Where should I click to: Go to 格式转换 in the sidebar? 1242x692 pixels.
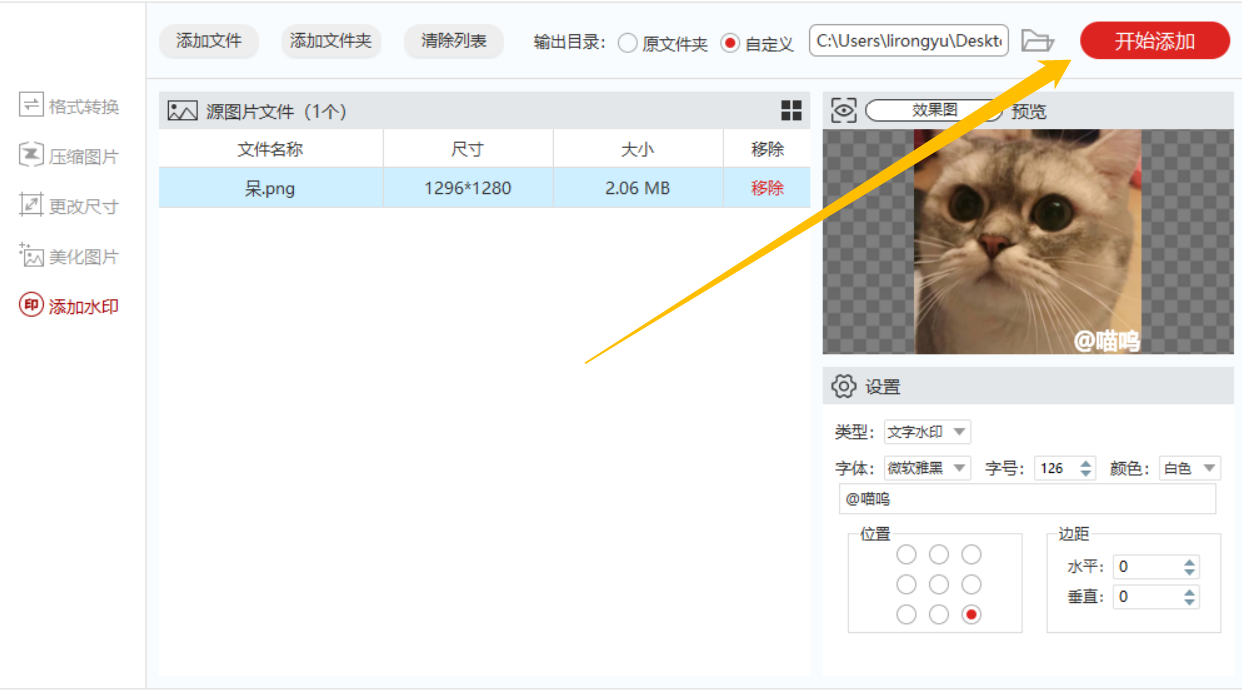tap(69, 106)
